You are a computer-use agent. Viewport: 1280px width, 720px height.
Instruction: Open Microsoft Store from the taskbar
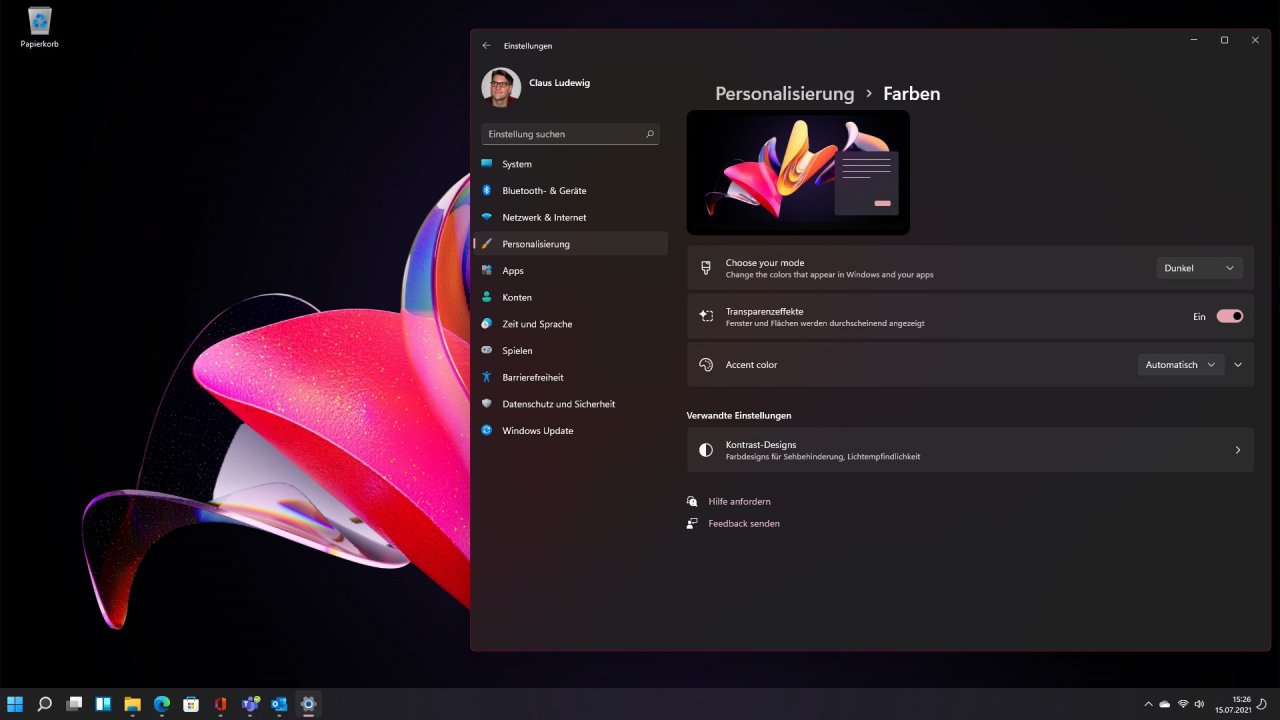[191, 704]
